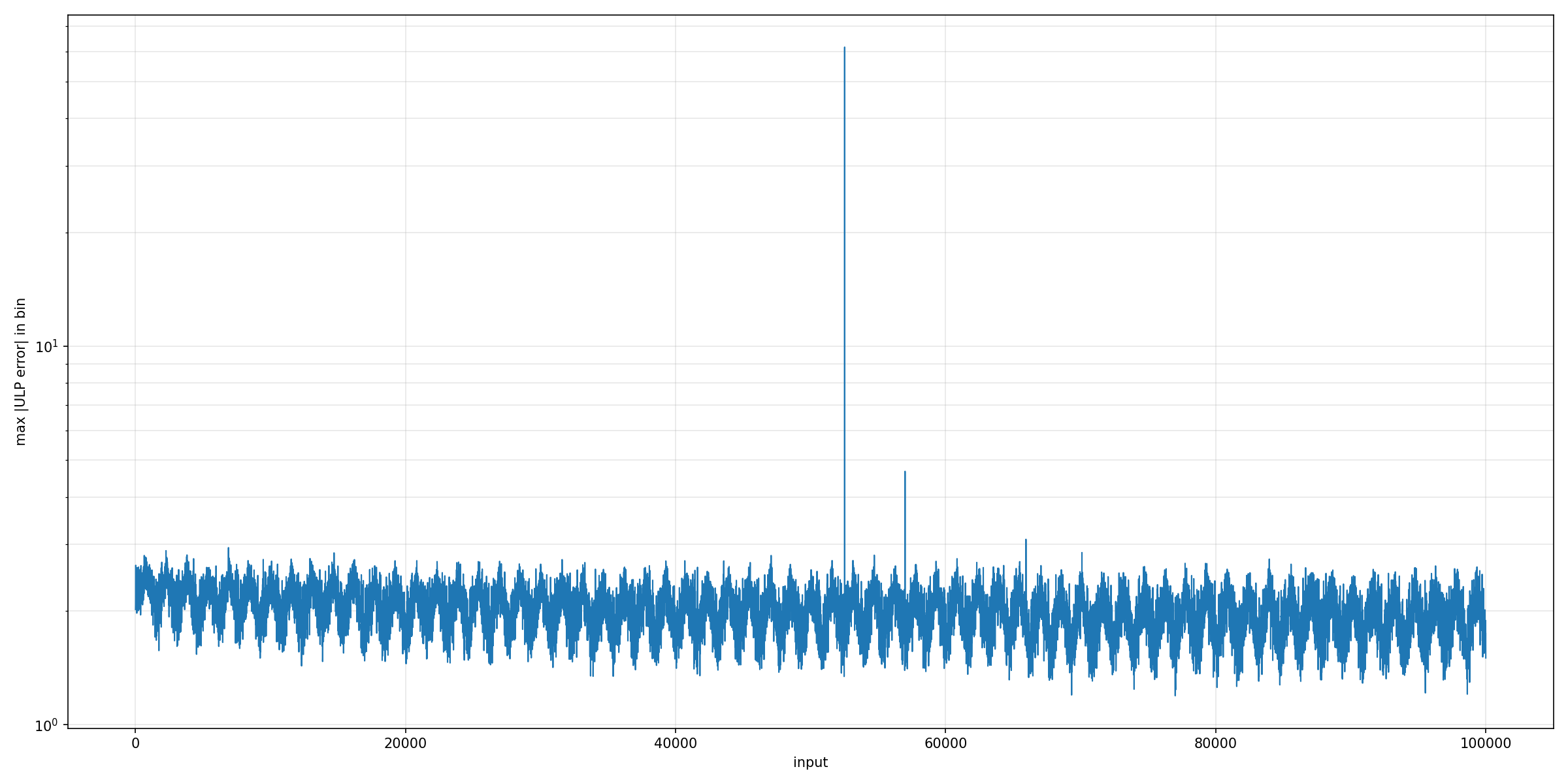Click the x-axis tick label '60000'

click(x=945, y=743)
